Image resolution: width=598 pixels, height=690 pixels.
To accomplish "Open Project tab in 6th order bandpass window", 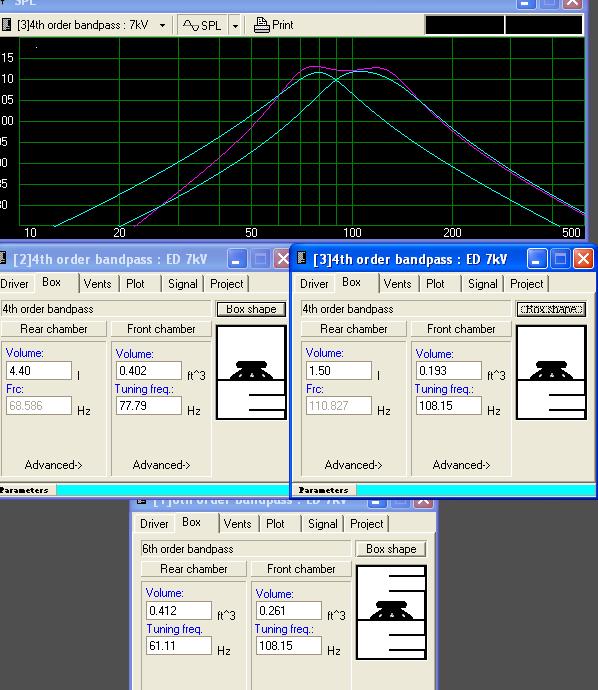I will (367, 524).
